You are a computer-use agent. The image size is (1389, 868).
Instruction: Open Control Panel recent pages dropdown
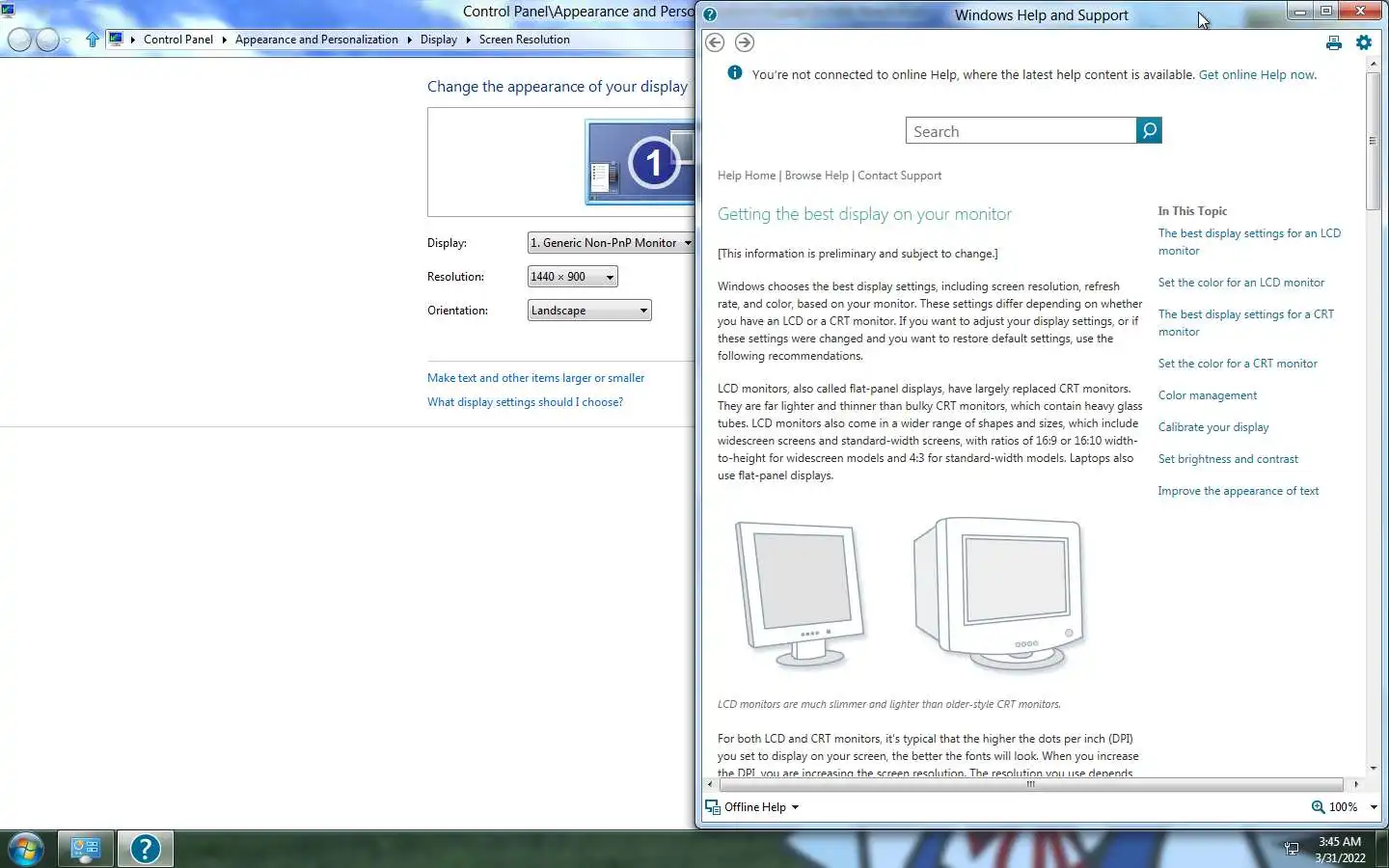(x=67, y=41)
